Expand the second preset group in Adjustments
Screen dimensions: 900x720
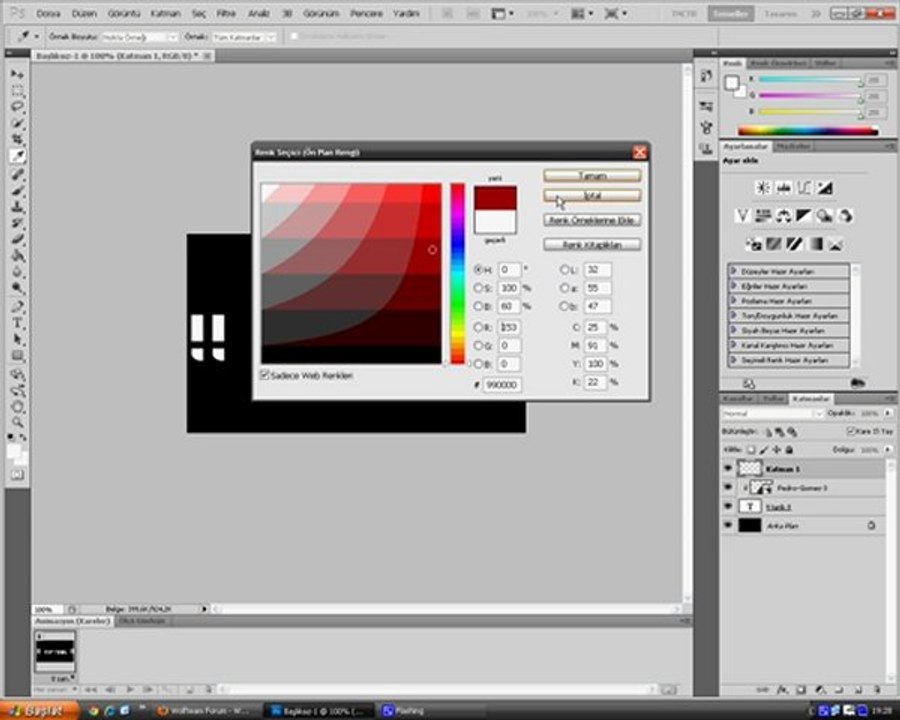tap(734, 285)
